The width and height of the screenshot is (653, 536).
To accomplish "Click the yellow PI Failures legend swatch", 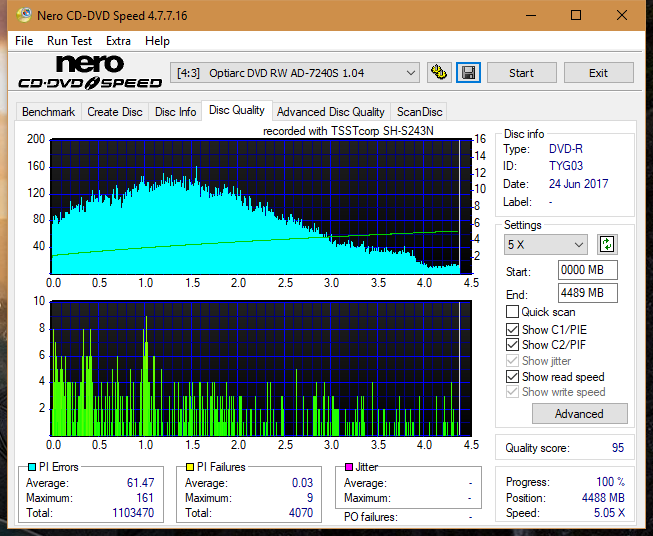I will pyautogui.click(x=190, y=467).
